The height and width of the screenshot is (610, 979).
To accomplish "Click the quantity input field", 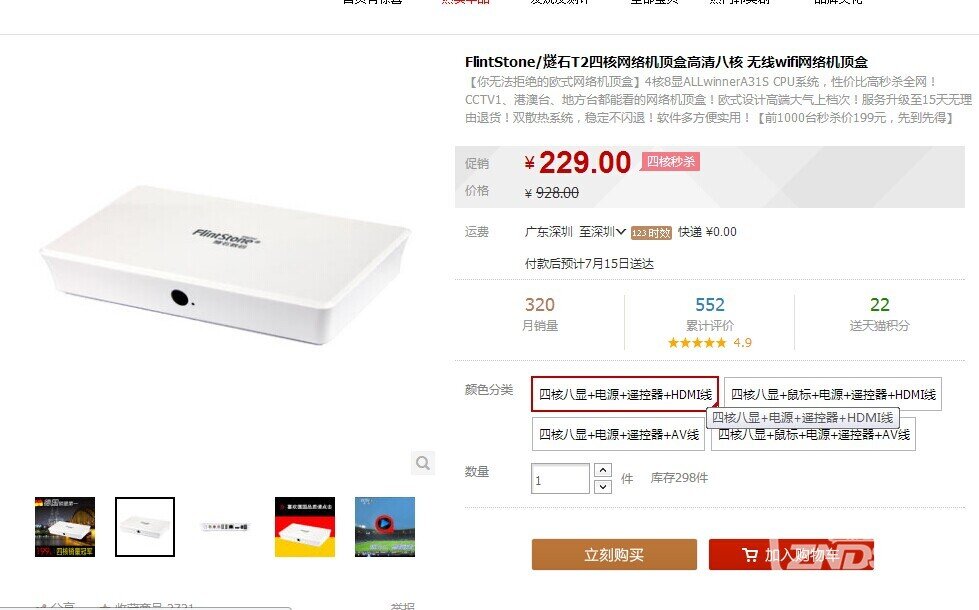I will pyautogui.click(x=560, y=479).
